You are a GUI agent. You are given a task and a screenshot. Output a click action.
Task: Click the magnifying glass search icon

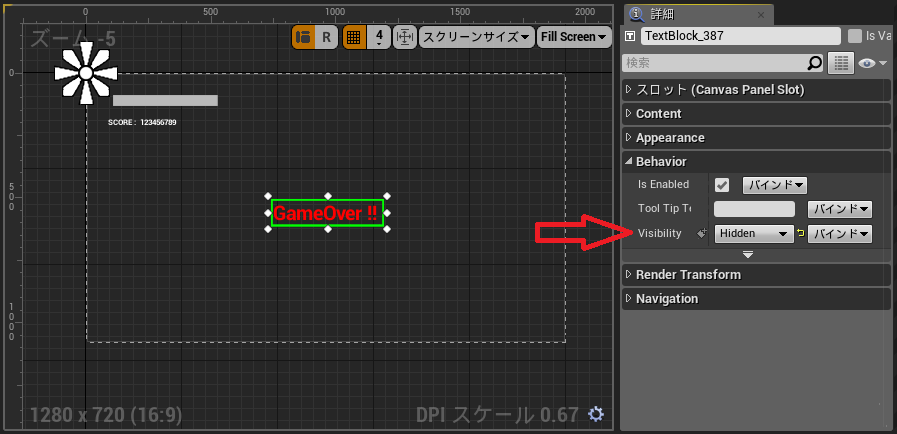tap(814, 63)
